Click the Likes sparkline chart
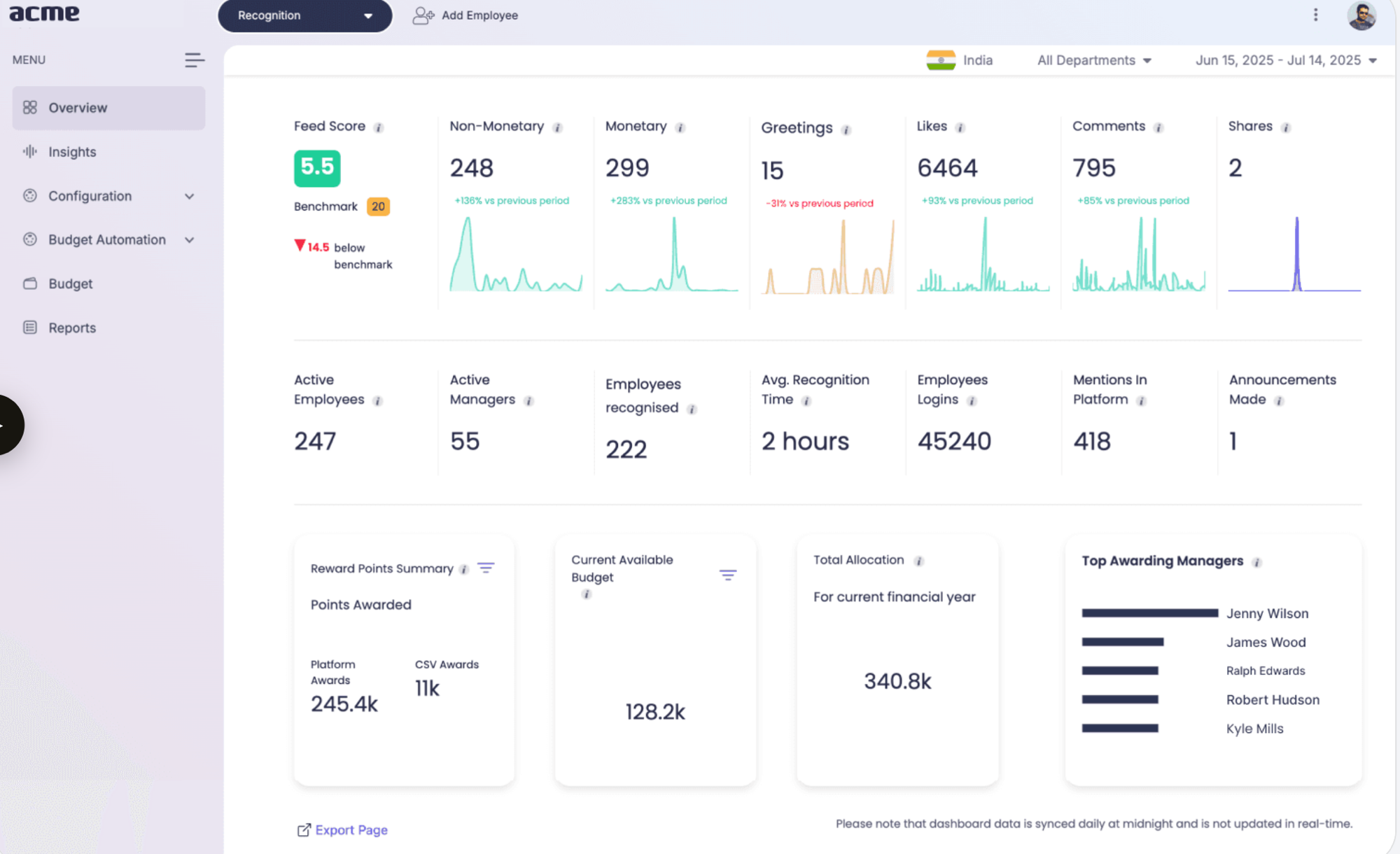1400x854 pixels. (x=983, y=253)
